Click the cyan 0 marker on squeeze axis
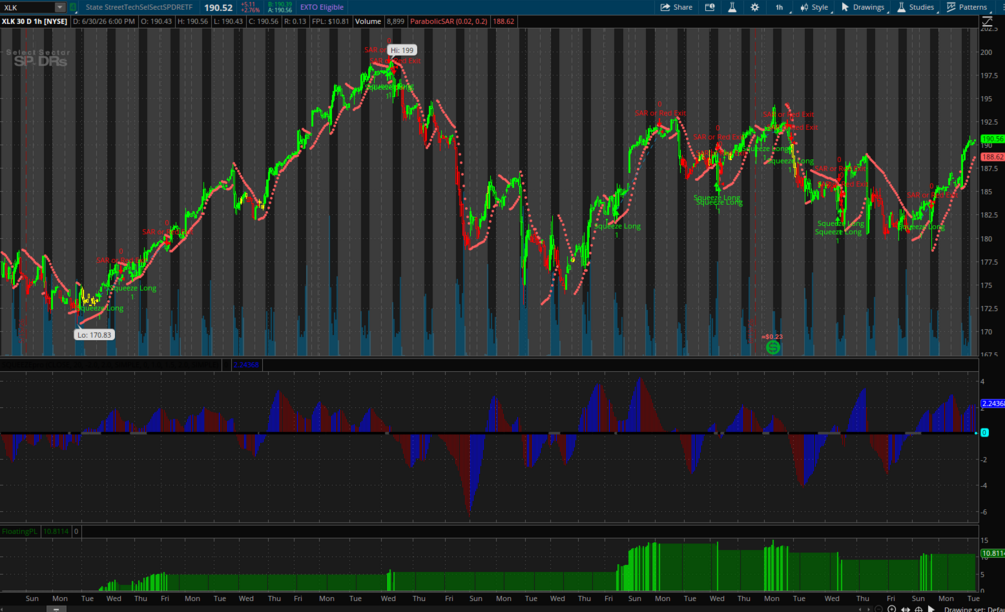This screenshot has height=612, width=1005. point(984,433)
